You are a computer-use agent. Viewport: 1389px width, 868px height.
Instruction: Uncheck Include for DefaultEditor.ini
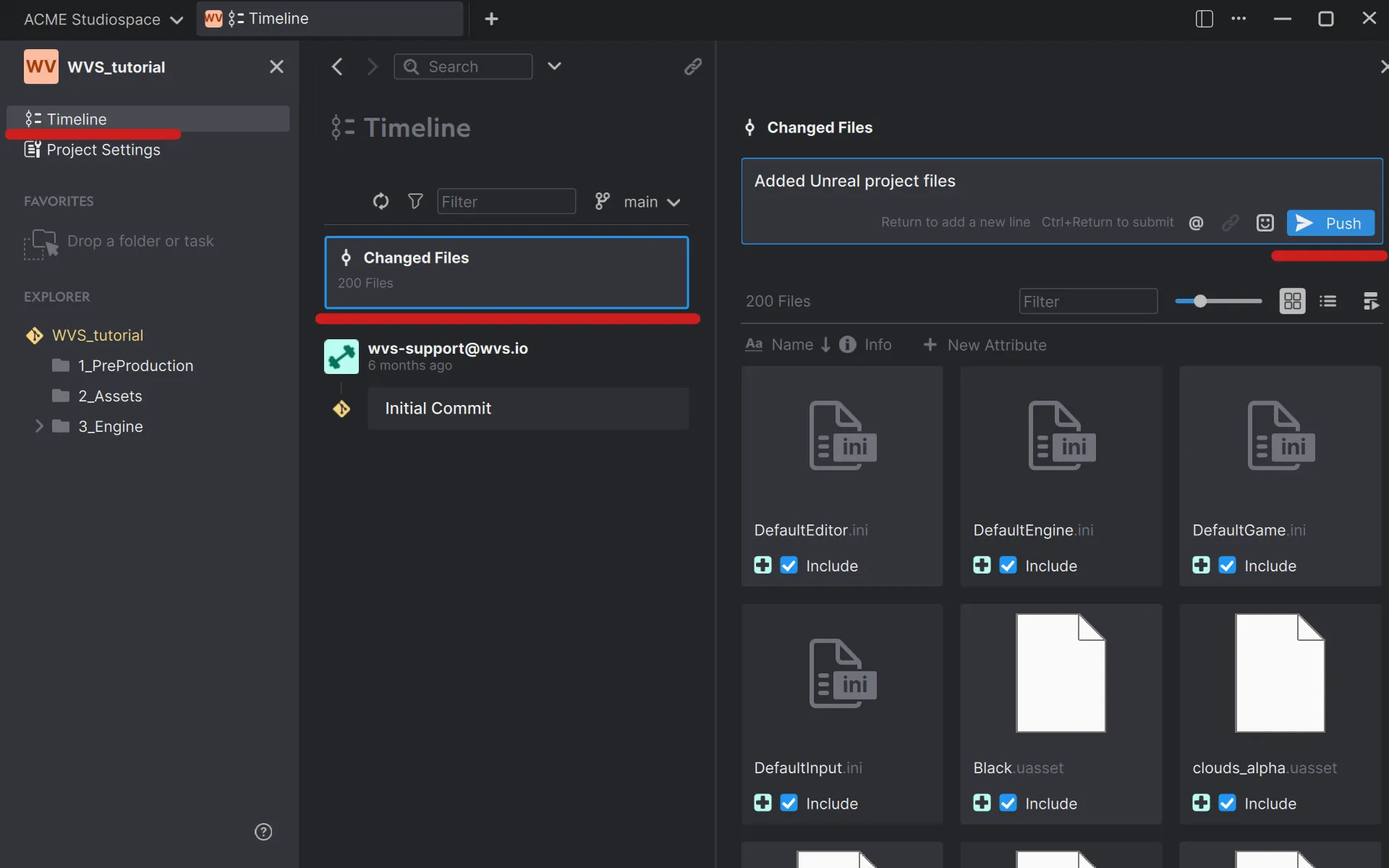[789, 565]
